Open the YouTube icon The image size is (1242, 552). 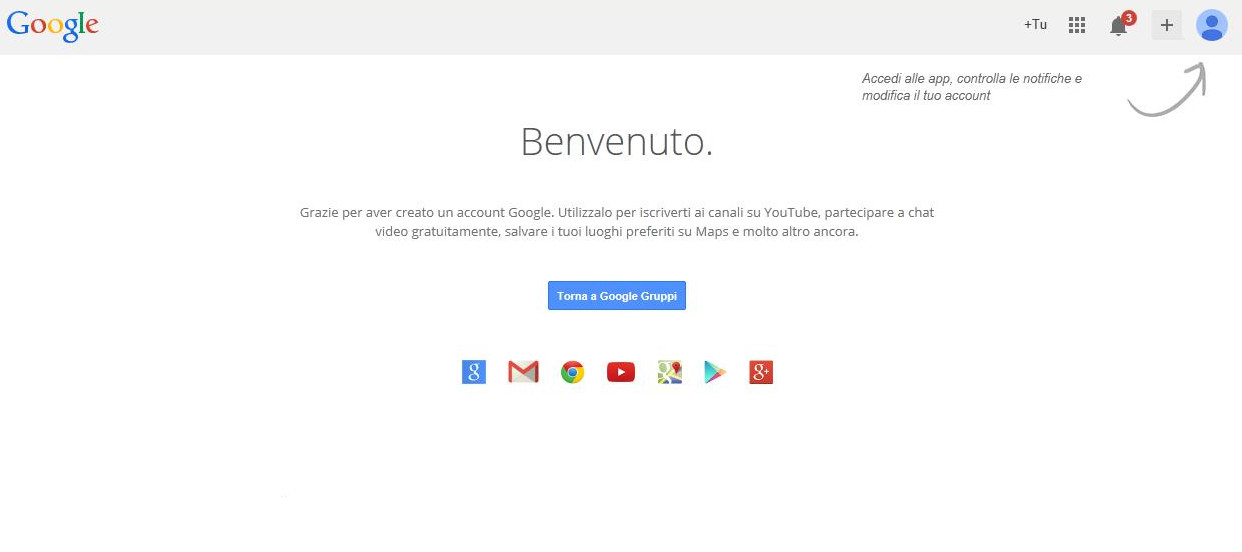[x=621, y=373]
